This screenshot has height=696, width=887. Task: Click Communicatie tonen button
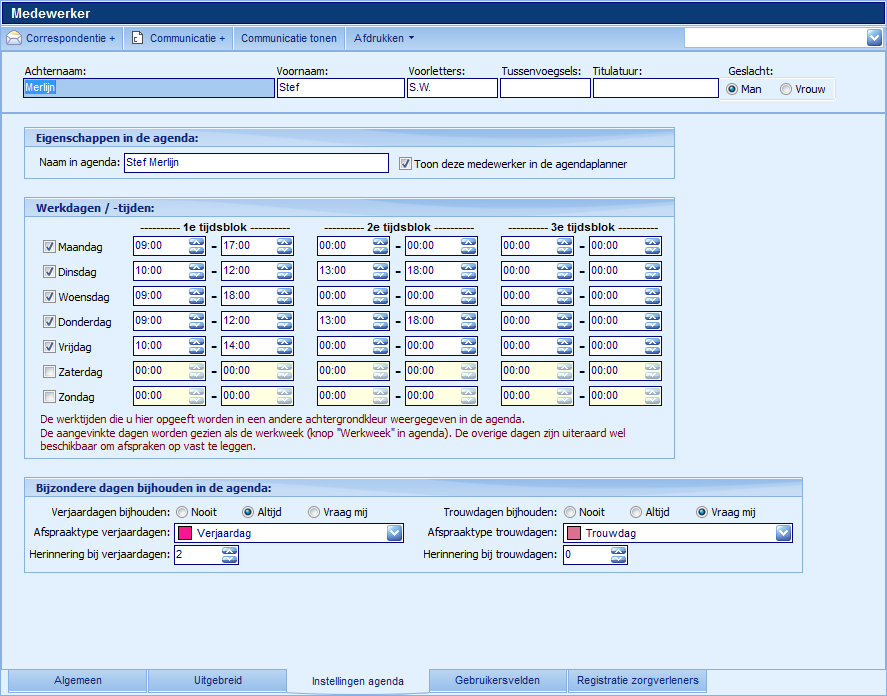289,38
